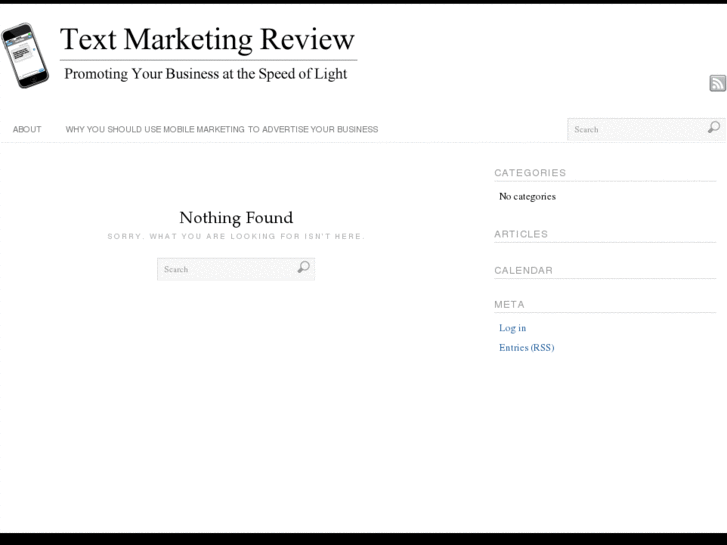The height and width of the screenshot is (545, 727).
Task: Click the magnifier icon in header search
Action: (713, 127)
